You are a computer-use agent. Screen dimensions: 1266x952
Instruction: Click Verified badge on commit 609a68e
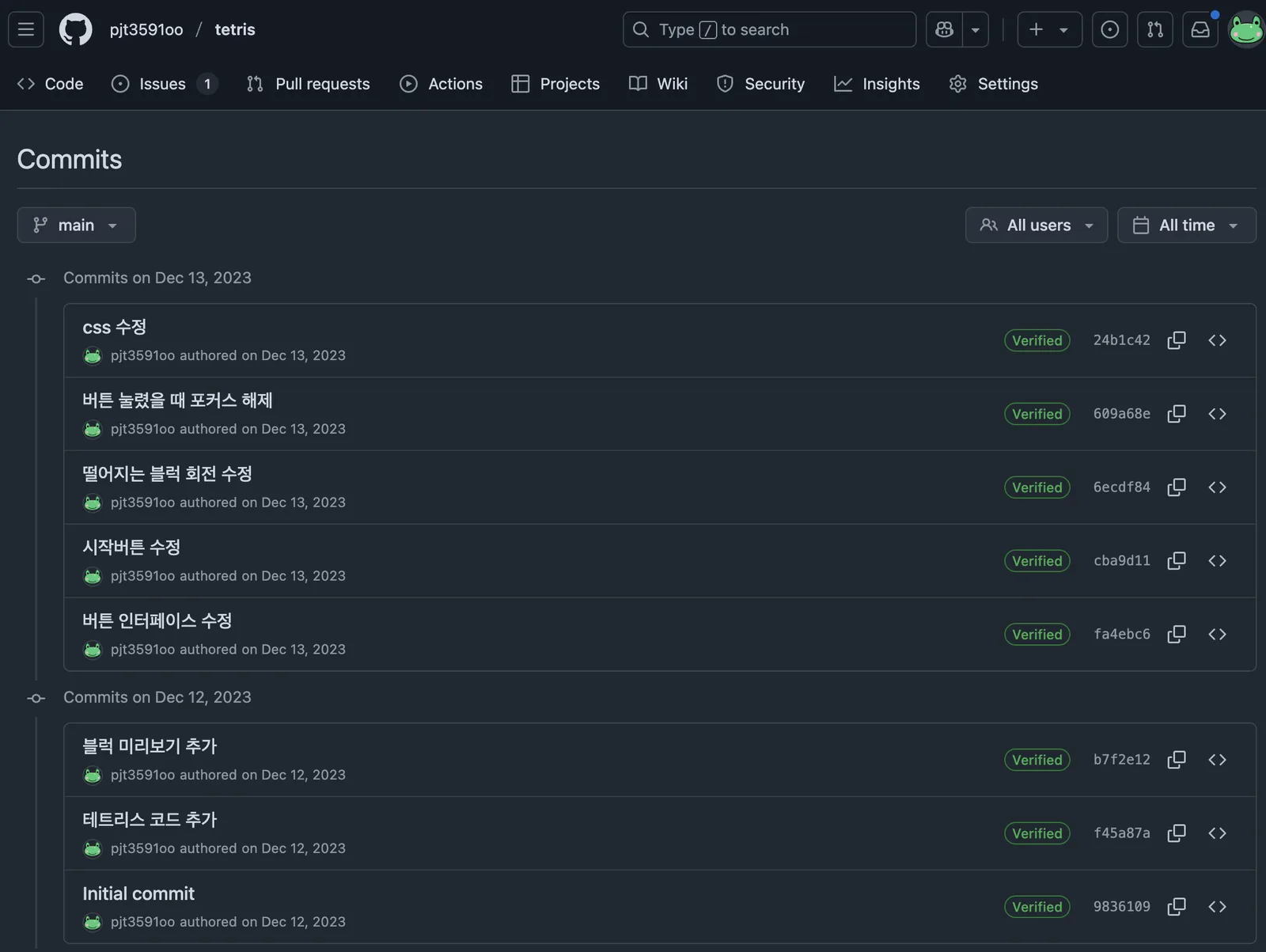1037,414
